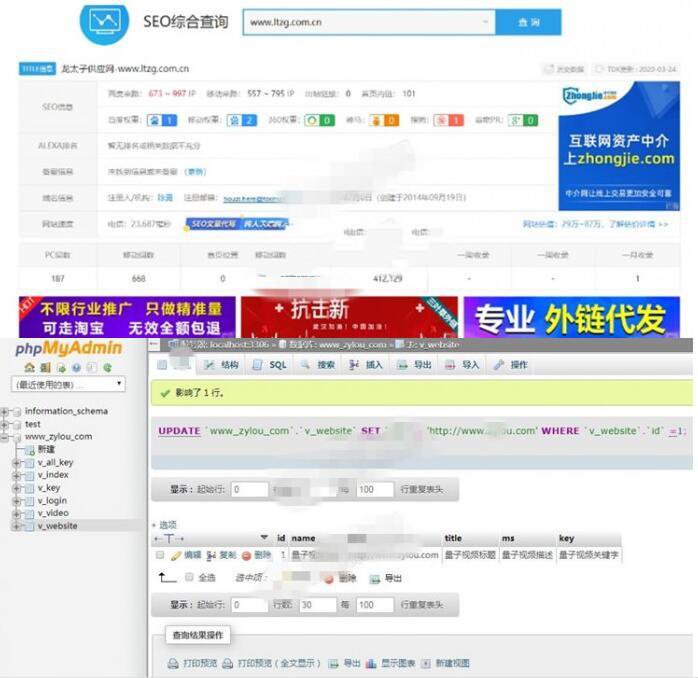Switch to the 导入 tab
Screen dimensions: 698x678
(x=463, y=365)
